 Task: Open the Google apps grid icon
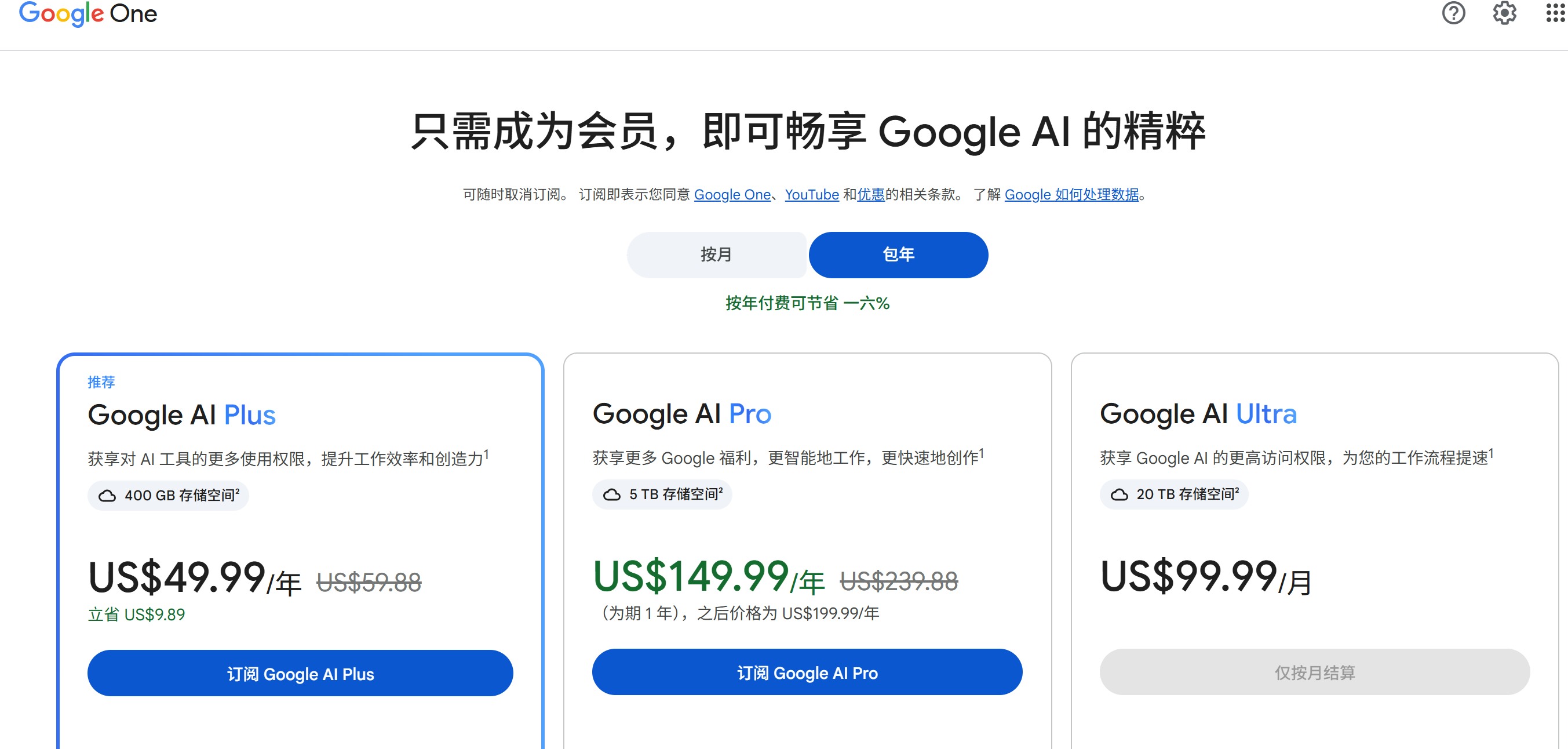(1555, 13)
